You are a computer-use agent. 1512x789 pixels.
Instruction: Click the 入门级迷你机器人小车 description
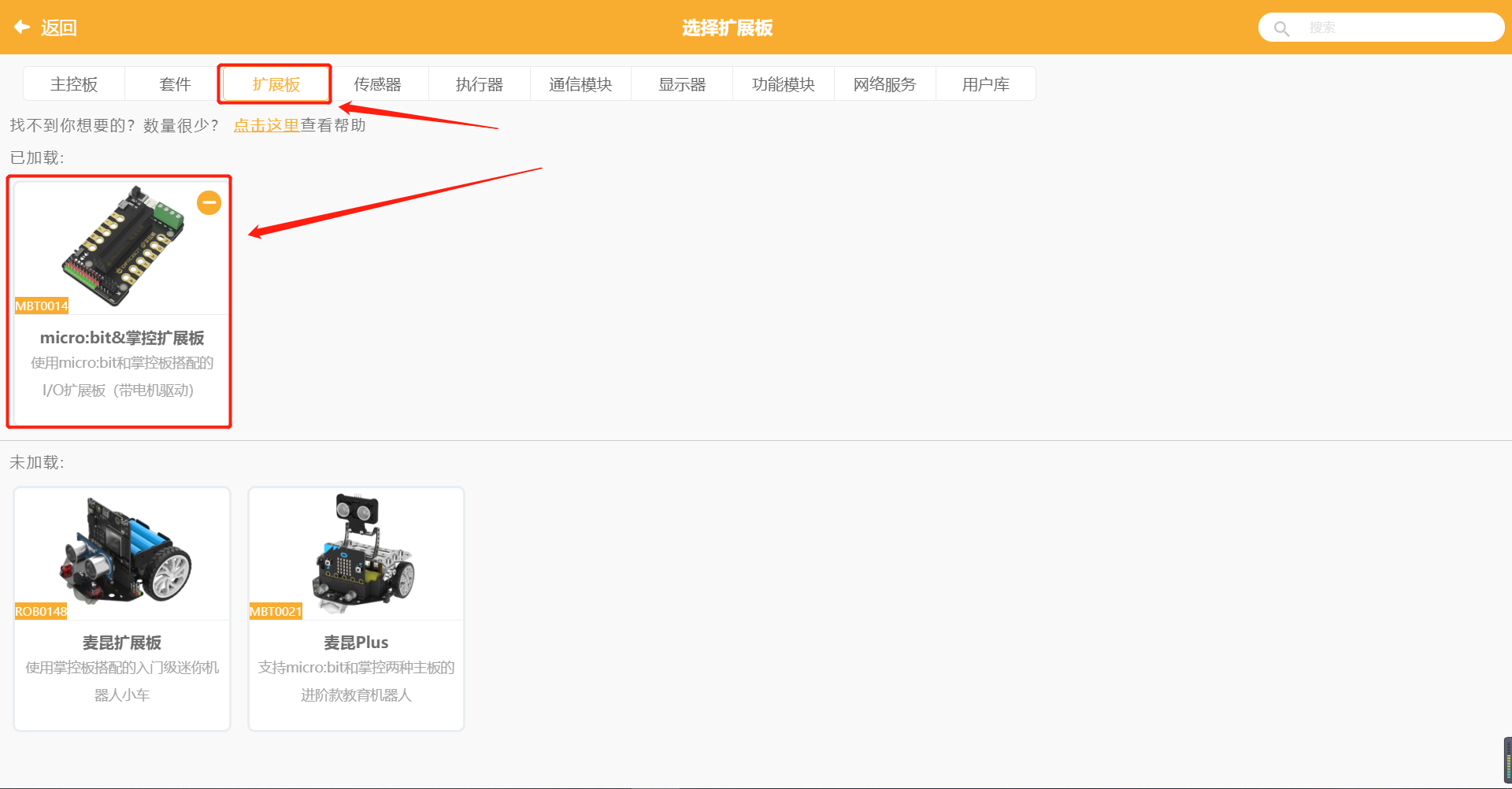(122, 682)
